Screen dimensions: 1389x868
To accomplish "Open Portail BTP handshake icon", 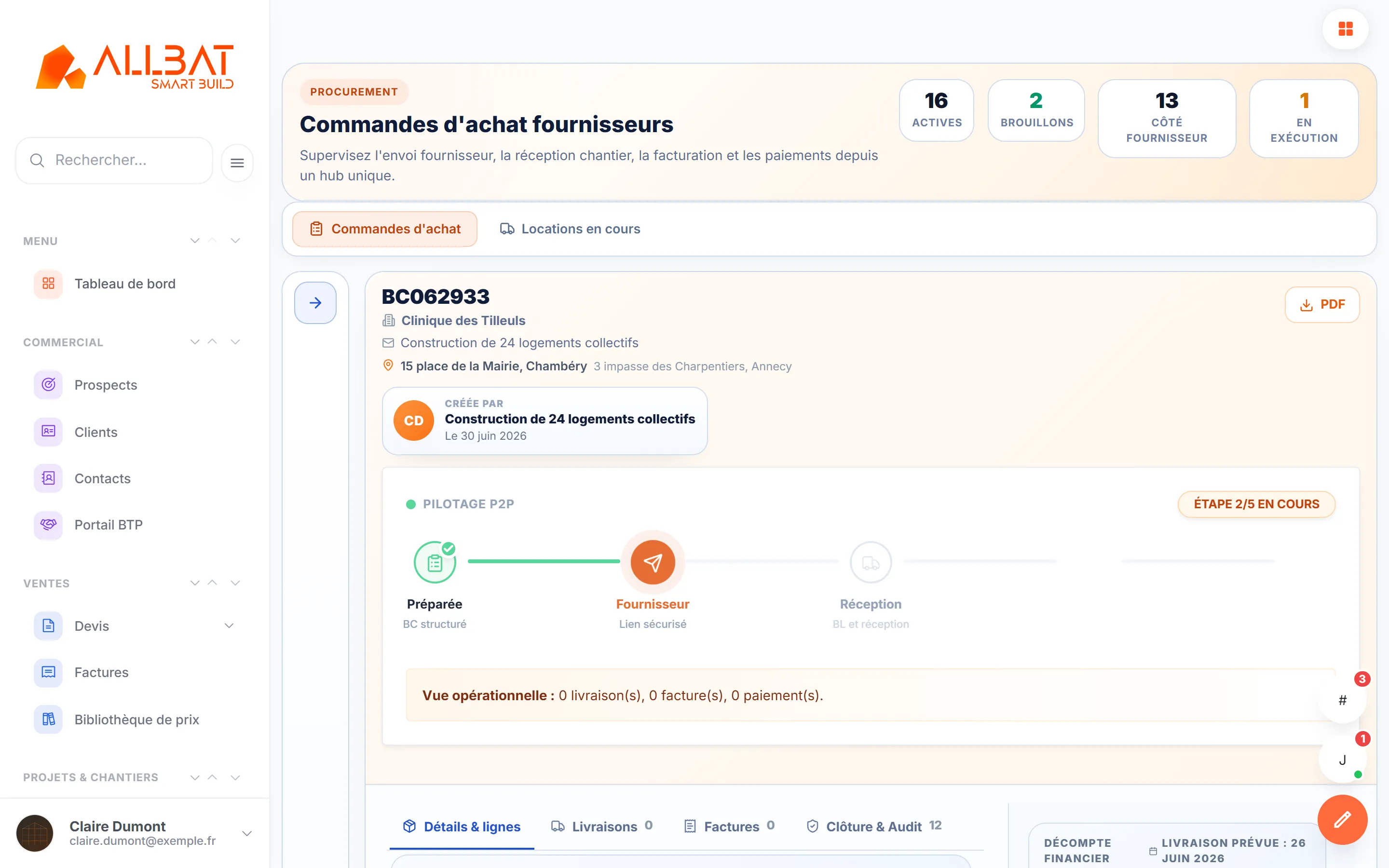I will coord(48,525).
